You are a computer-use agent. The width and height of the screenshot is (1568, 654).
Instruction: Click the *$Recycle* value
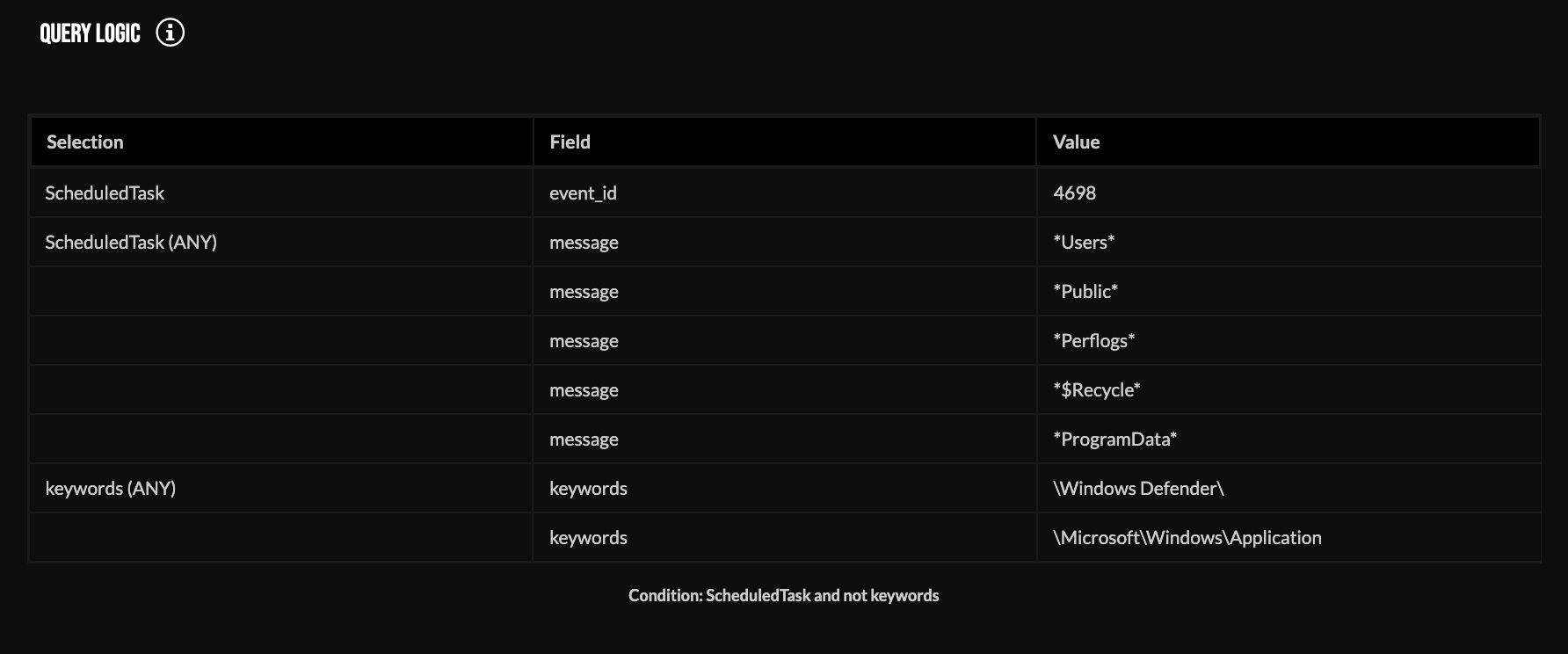click(x=1097, y=389)
